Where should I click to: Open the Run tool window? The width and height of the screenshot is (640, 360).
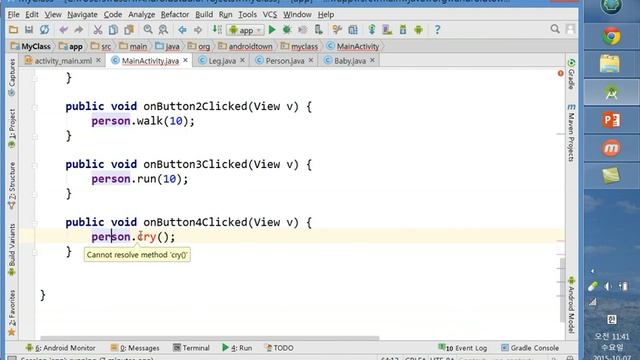pos(237,348)
